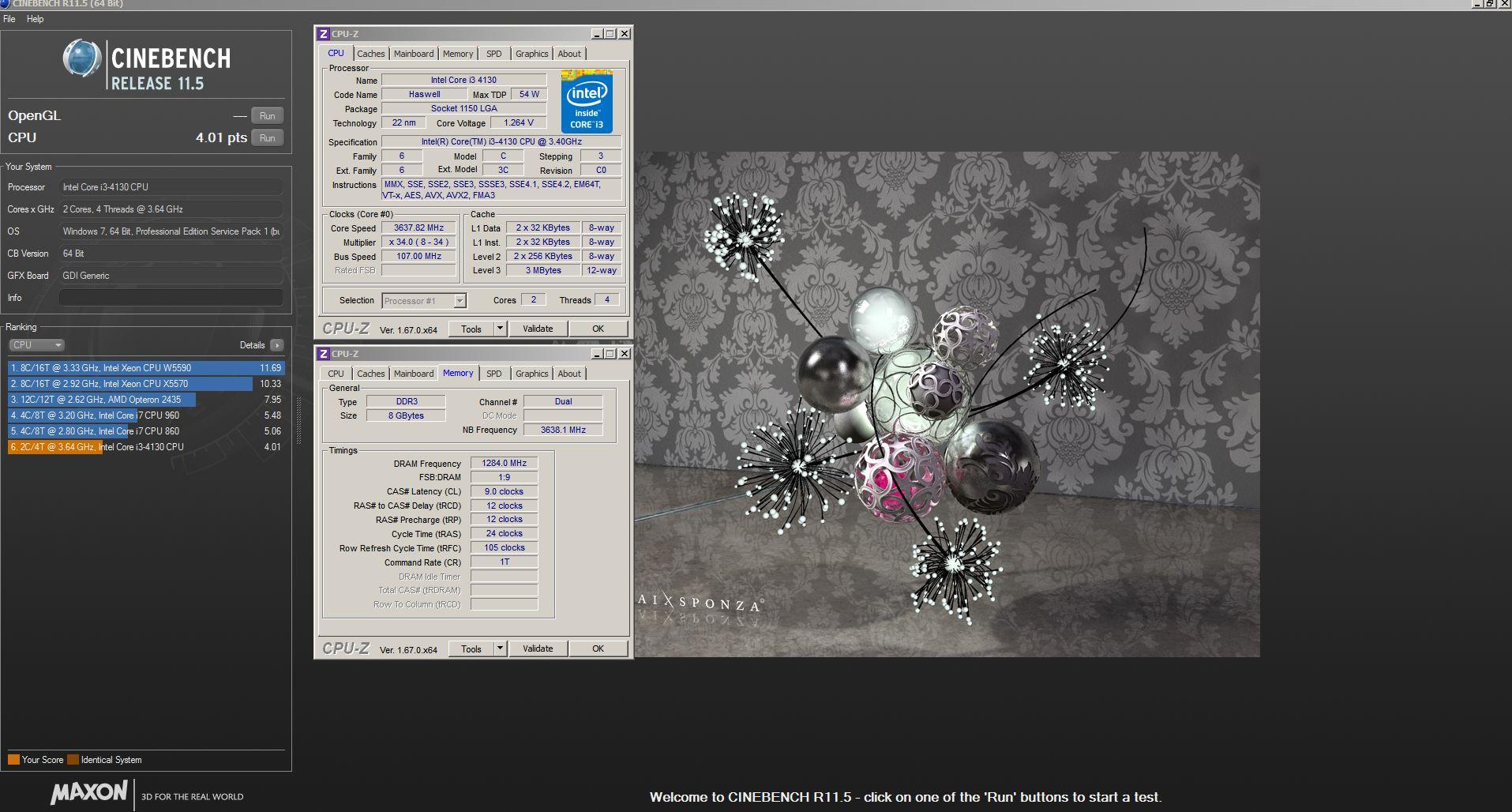Viewport: 1512px width, 812px height.
Task: Click CPU-Z title icon of upper window
Action: (x=323, y=34)
